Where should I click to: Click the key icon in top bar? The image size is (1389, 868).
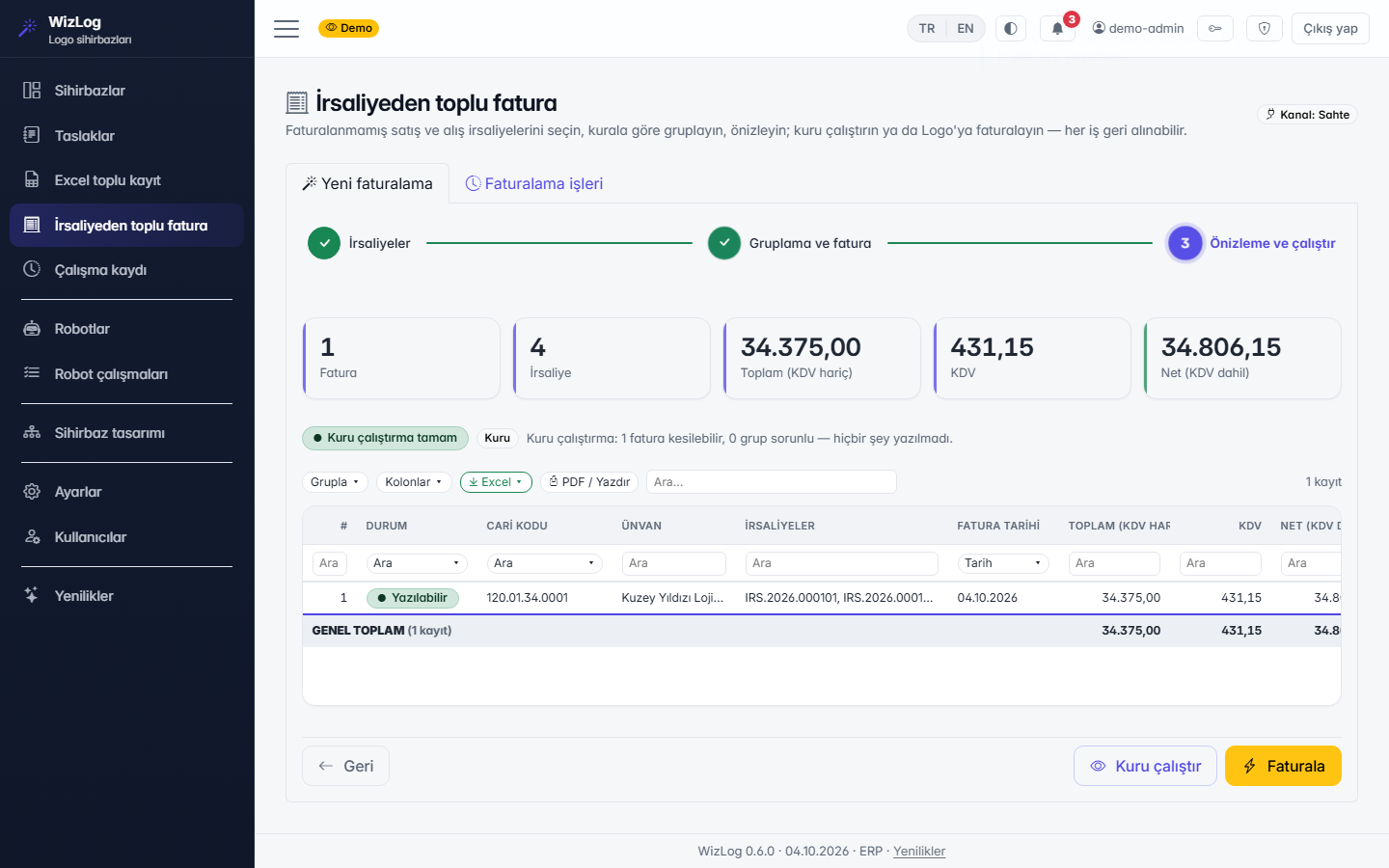coord(1215,29)
